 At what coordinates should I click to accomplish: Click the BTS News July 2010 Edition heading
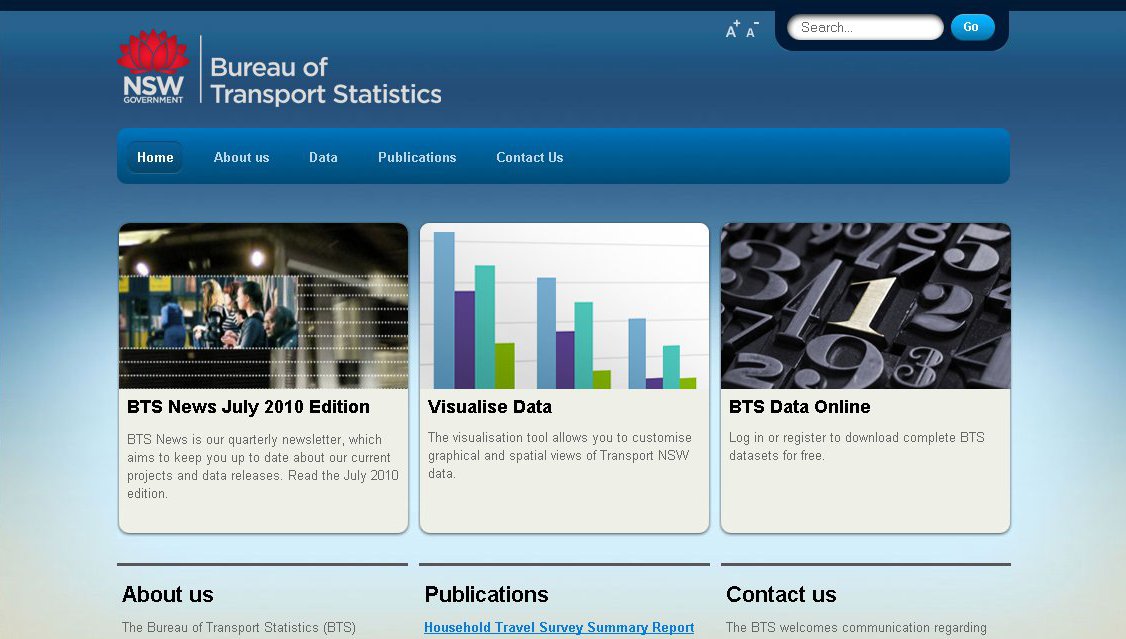(248, 407)
